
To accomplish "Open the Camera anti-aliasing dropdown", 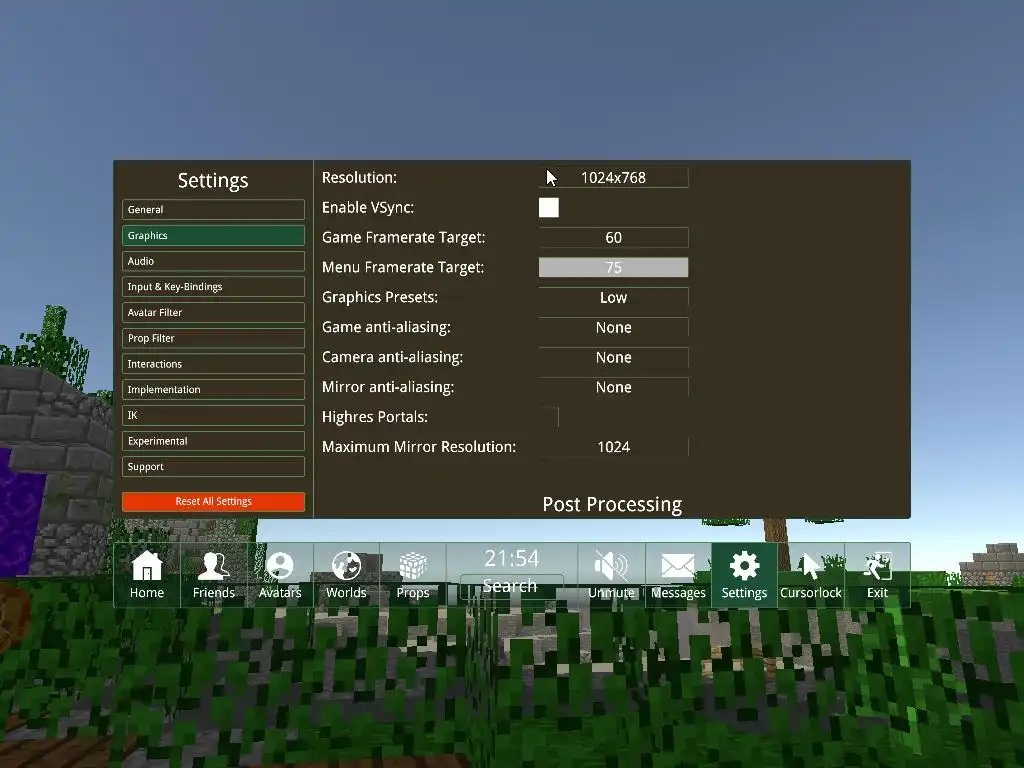I will 613,358.
